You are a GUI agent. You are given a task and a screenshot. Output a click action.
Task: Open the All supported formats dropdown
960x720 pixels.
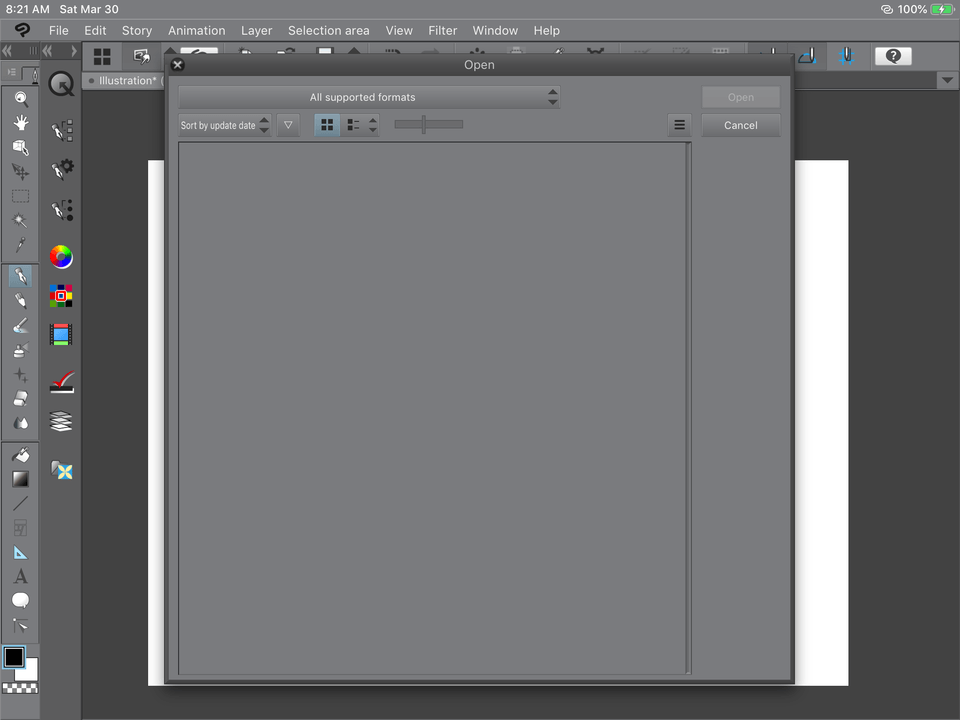tap(363, 97)
